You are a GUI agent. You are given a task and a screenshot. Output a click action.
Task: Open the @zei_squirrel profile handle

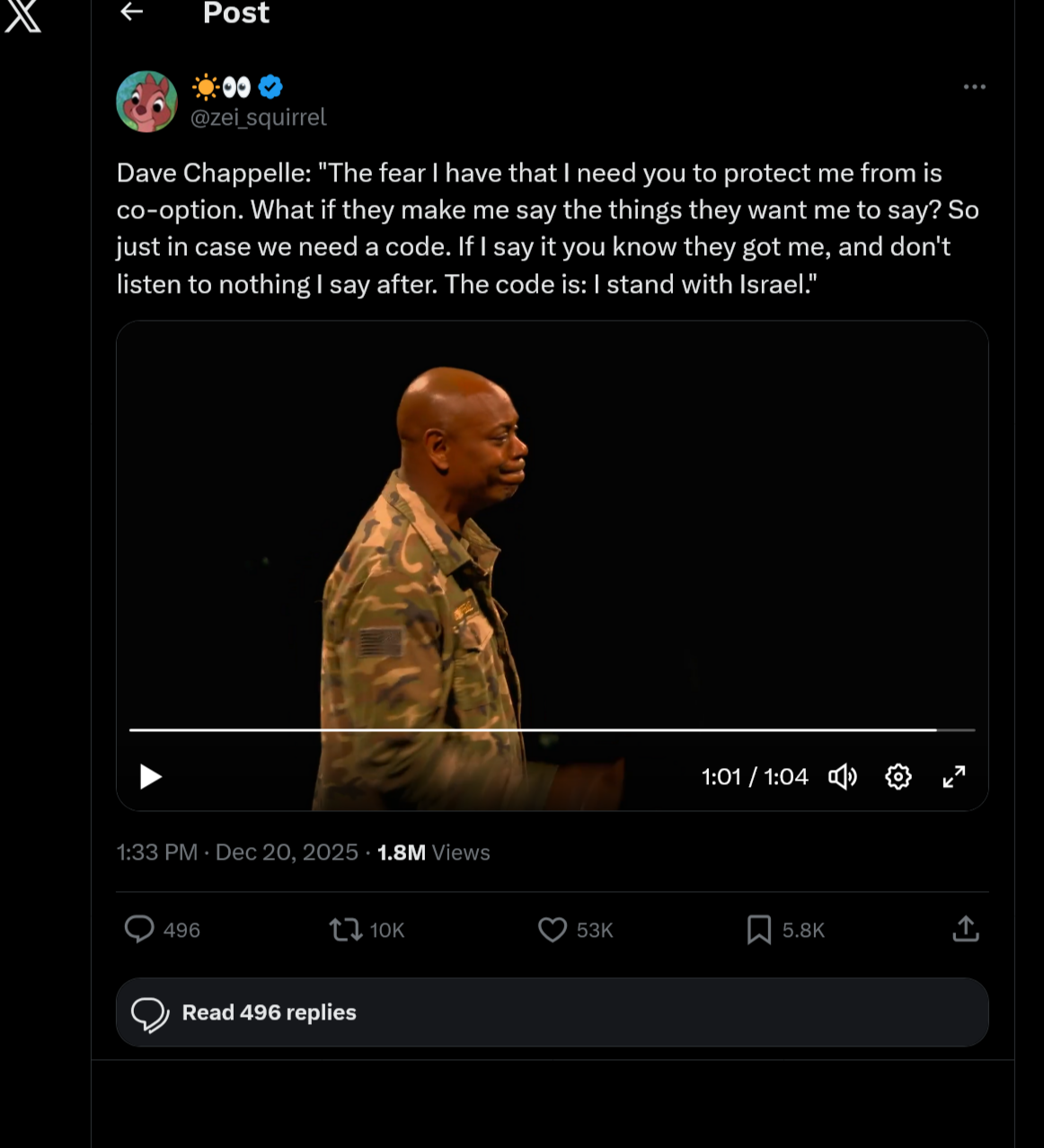[x=259, y=118]
